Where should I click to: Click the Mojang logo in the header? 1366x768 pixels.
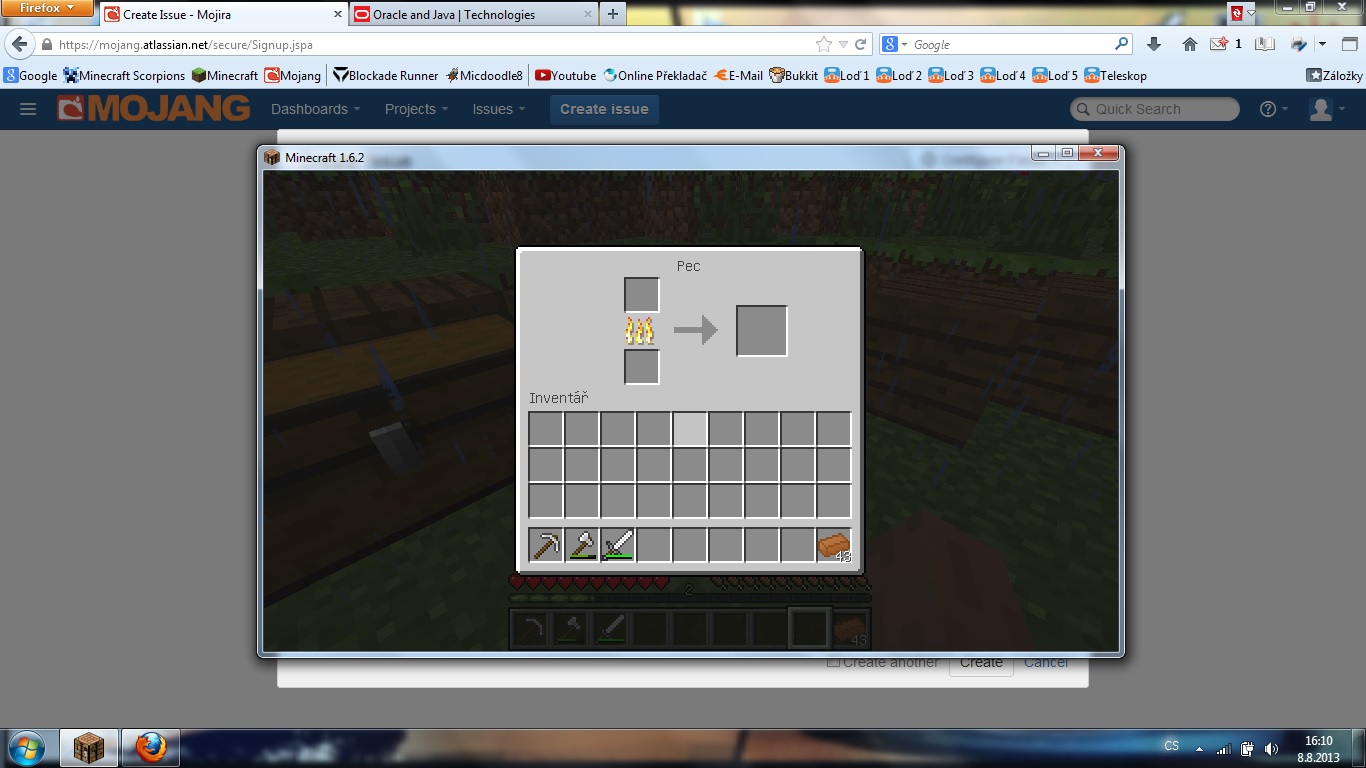[x=153, y=108]
